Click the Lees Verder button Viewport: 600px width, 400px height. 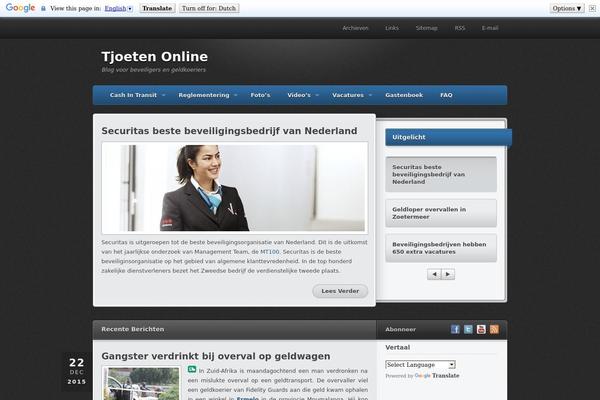pyautogui.click(x=340, y=291)
